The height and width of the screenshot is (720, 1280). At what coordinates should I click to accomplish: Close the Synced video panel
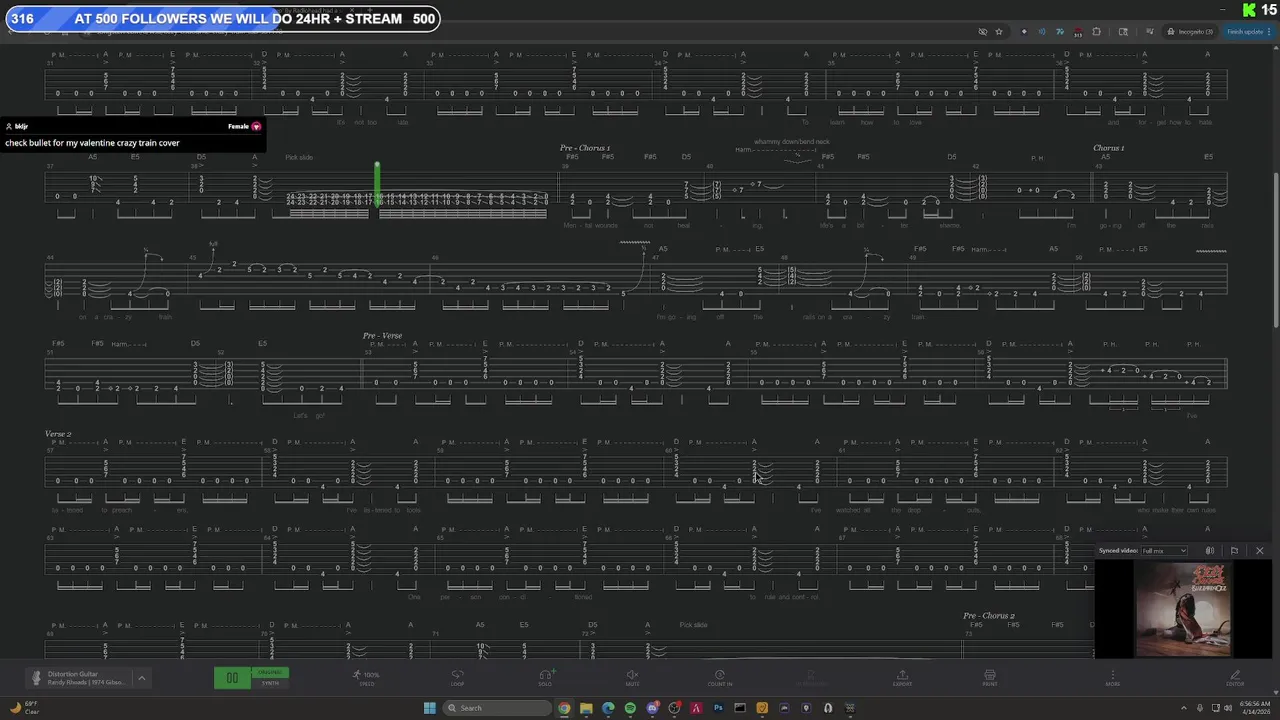point(1259,551)
